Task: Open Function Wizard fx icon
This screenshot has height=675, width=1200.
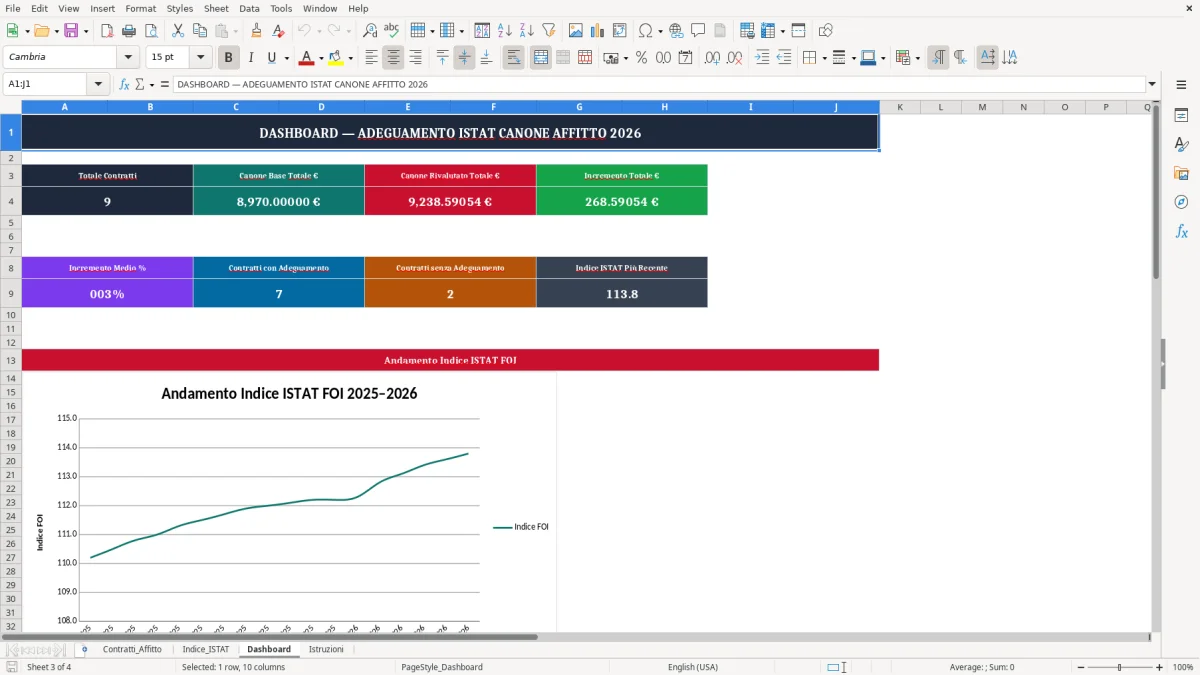Action: click(124, 84)
